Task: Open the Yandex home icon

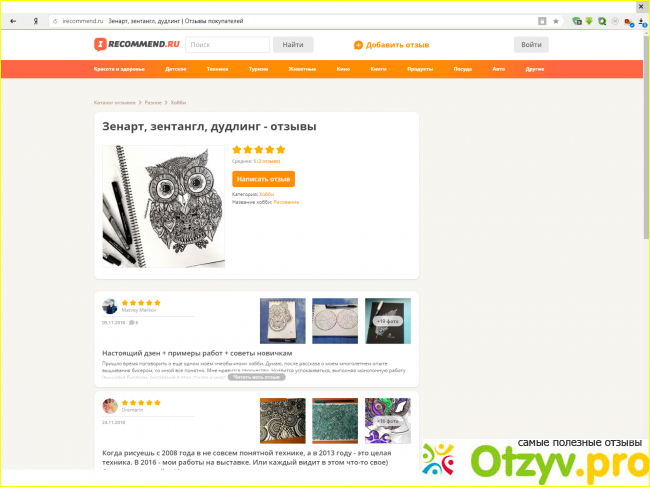Action: [36, 21]
